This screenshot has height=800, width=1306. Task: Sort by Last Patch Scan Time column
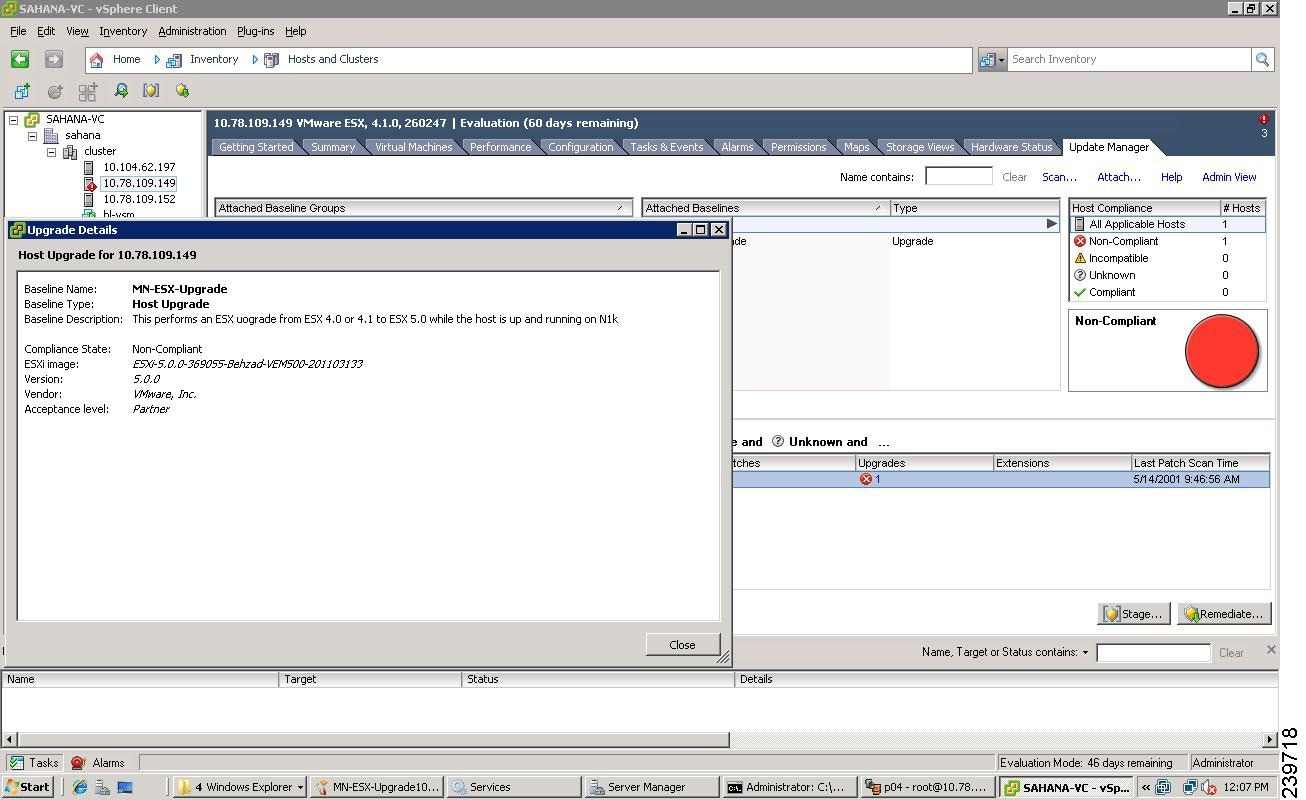click(x=1200, y=463)
